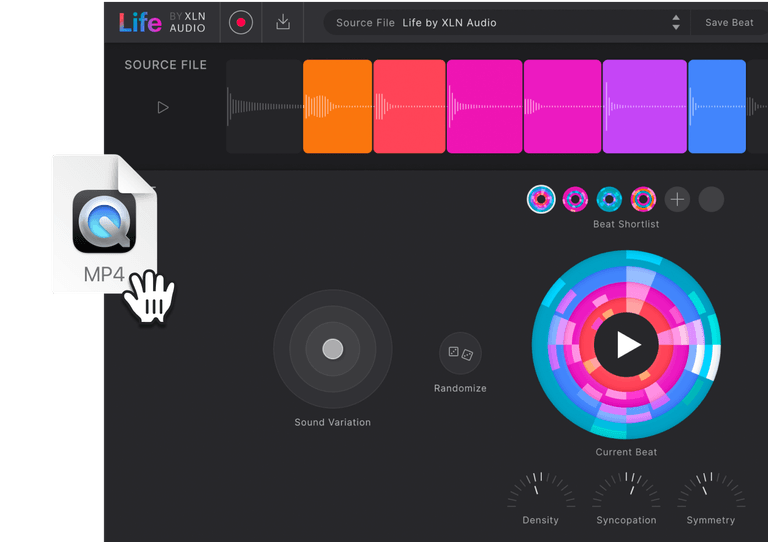This screenshot has width=768, height=542.
Task: Click the Randomize dice button
Action: click(x=460, y=353)
